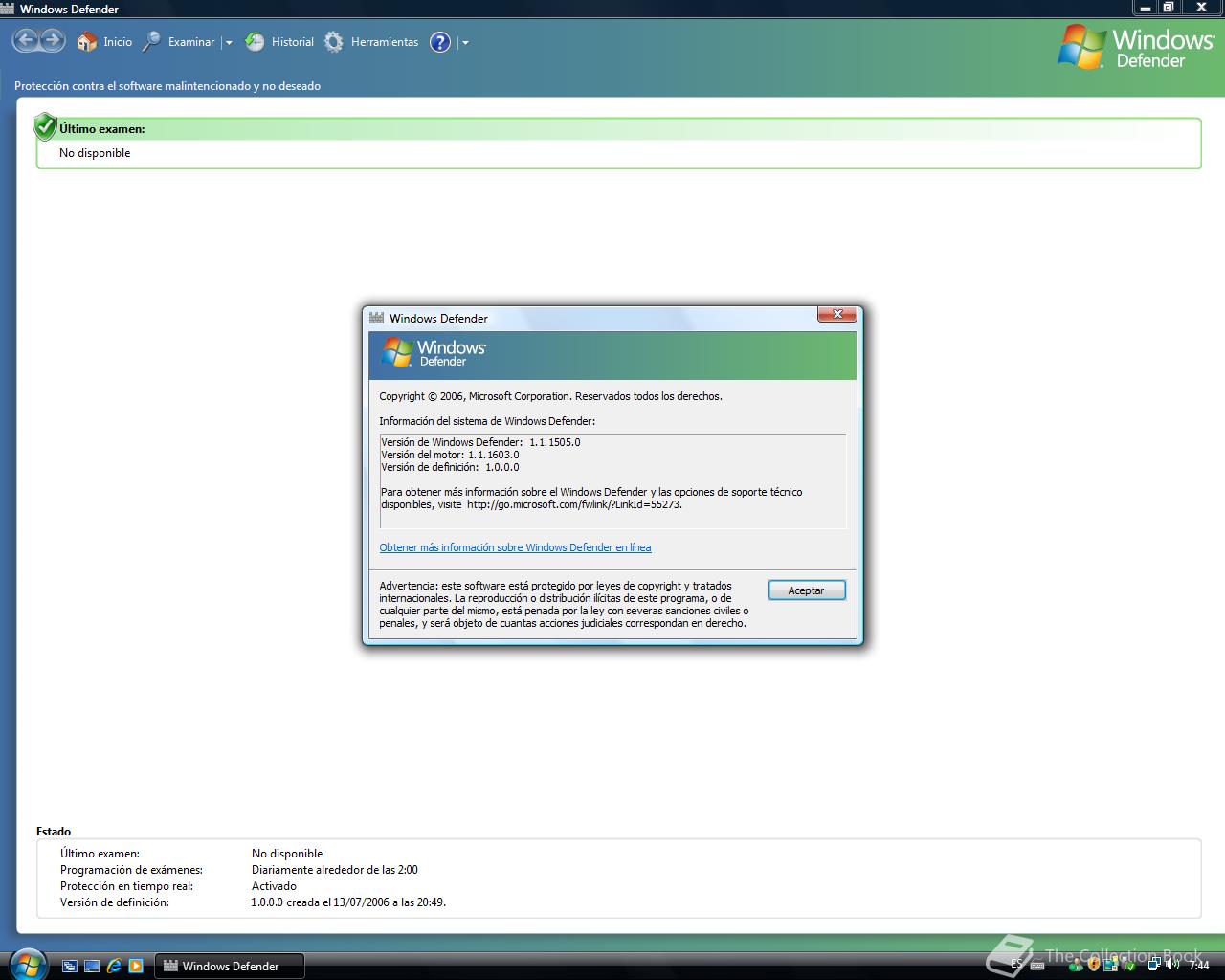Click the go.microsoft.com fwlink URL text
The width and height of the screenshot is (1225, 980).
pos(574,504)
